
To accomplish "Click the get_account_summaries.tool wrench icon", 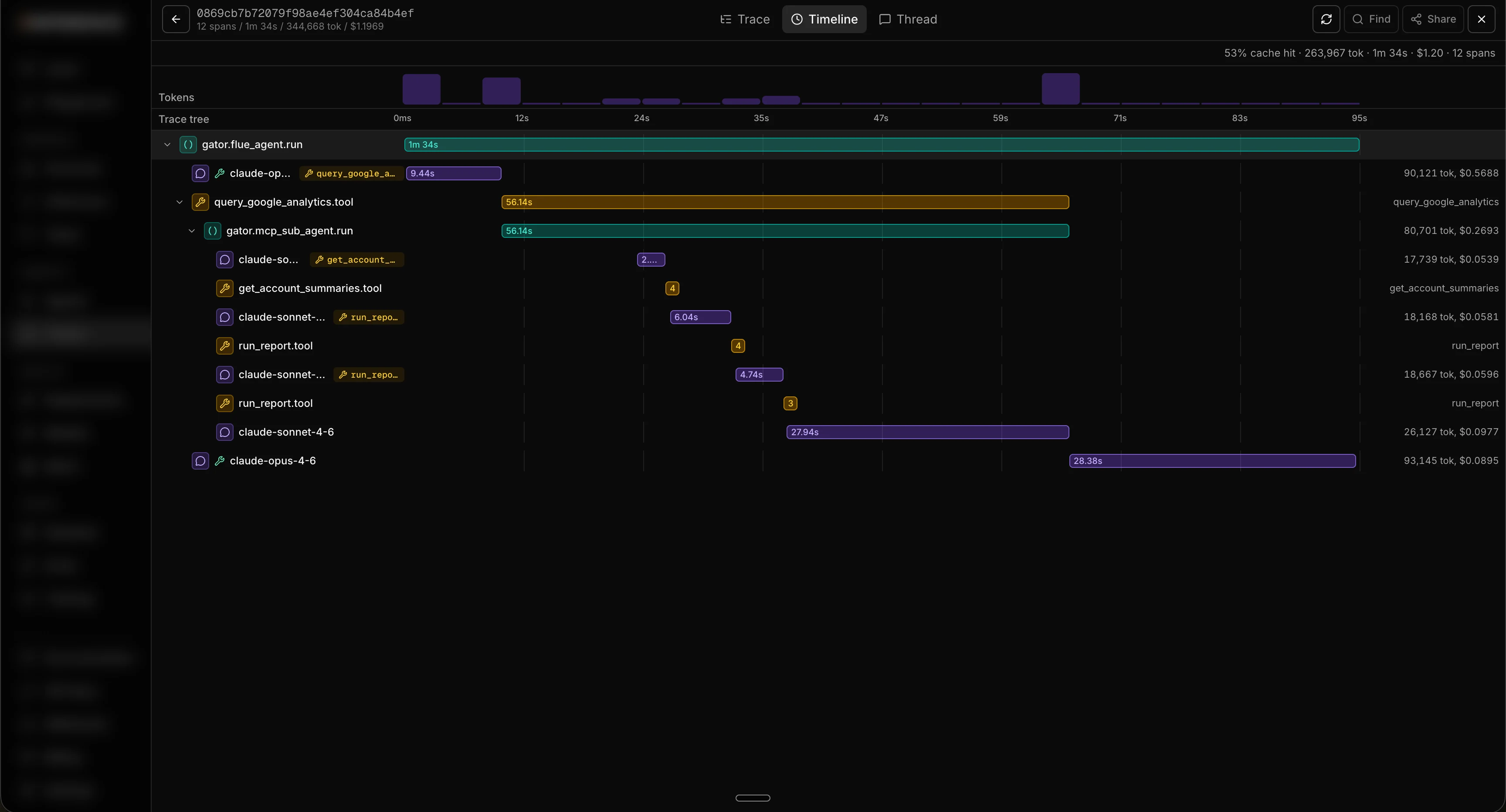I will click(224, 288).
